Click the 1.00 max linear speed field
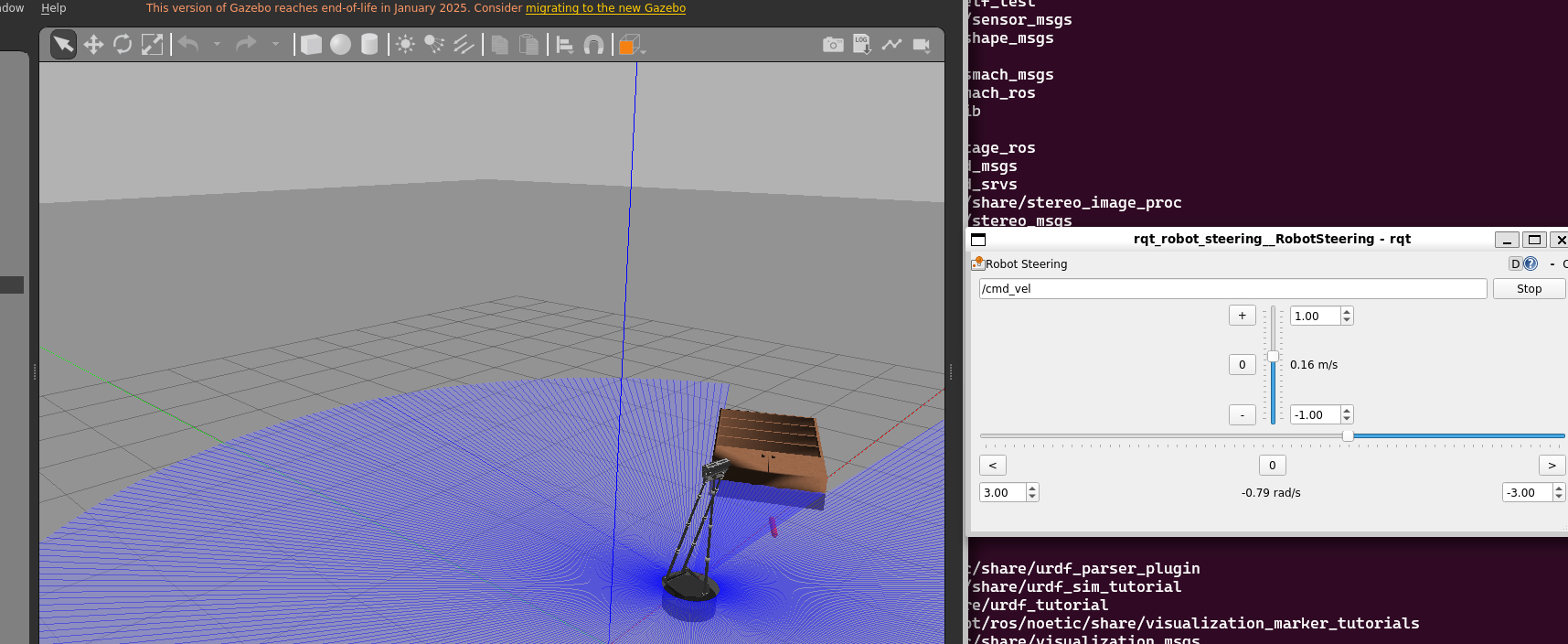 coord(1315,316)
